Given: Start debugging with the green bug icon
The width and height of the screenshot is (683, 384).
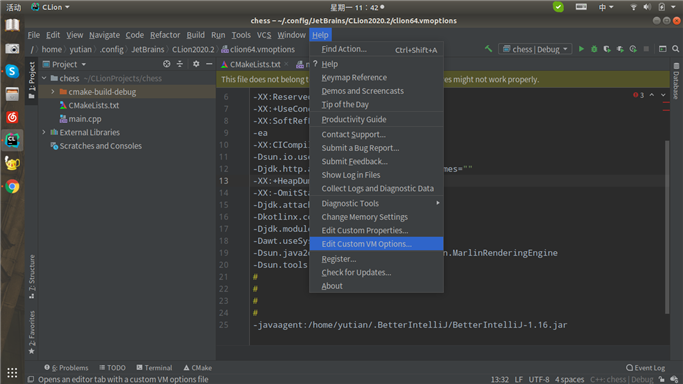Looking at the screenshot, I should (594, 49).
